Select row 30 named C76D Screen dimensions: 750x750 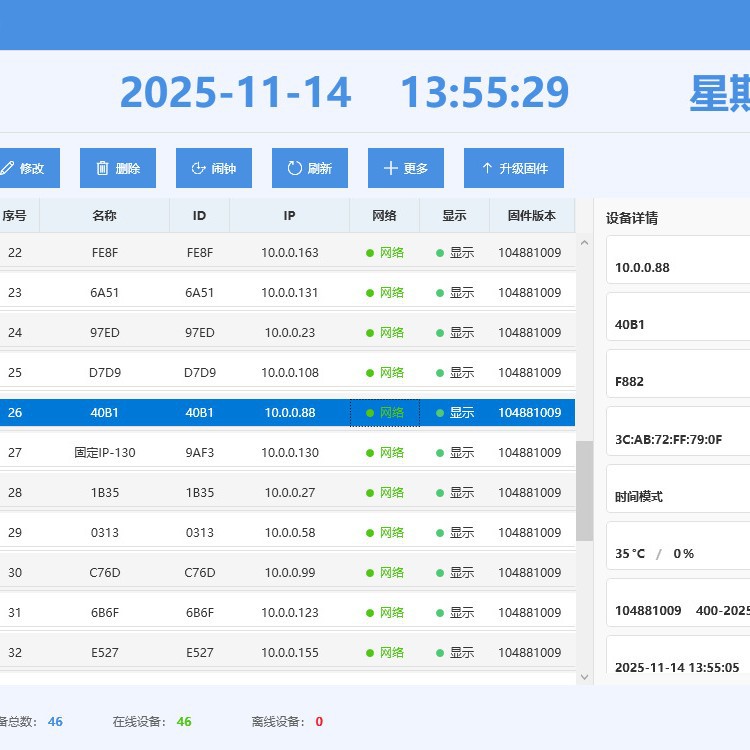click(287, 573)
